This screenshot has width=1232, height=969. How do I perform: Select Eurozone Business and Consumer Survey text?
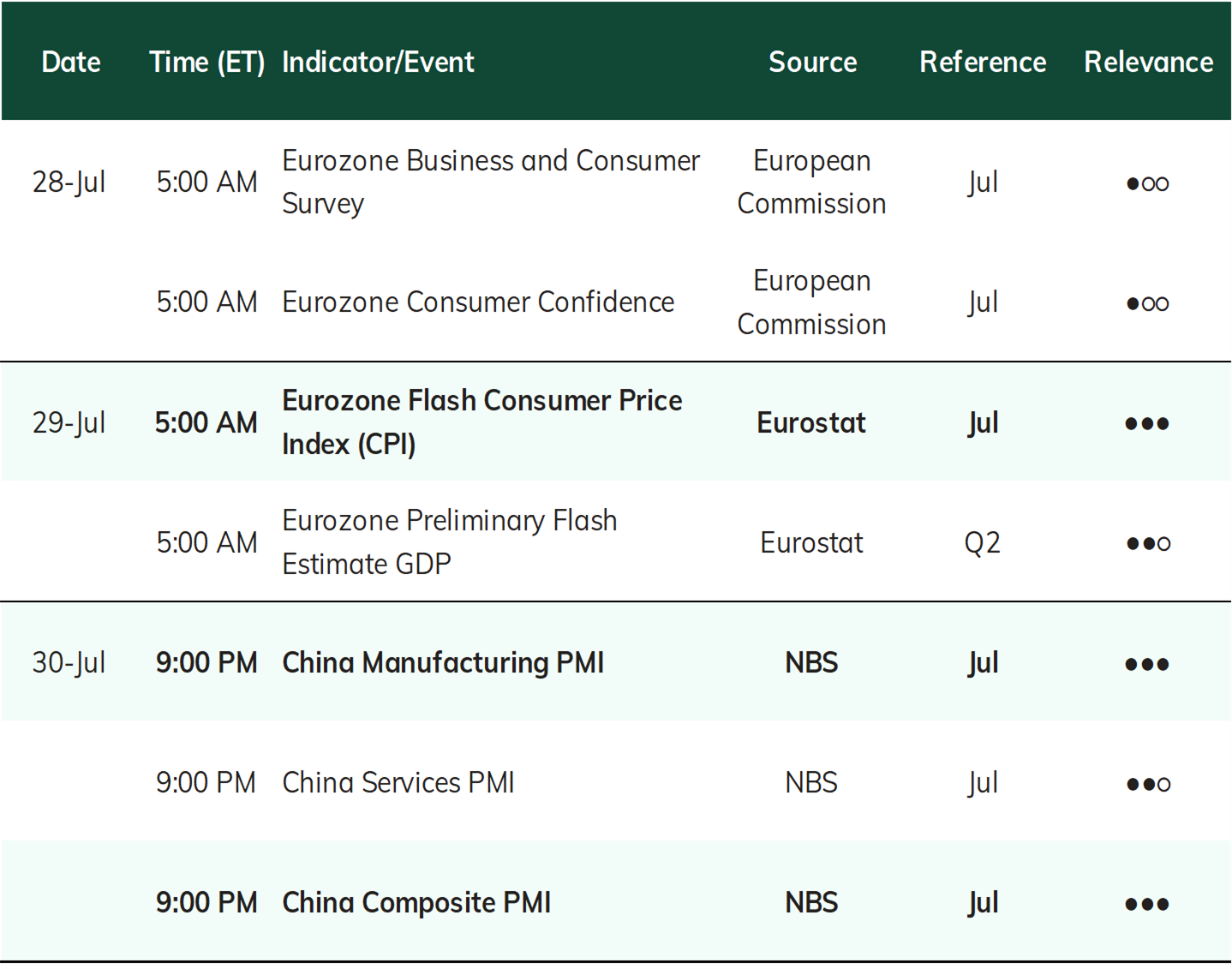(491, 182)
